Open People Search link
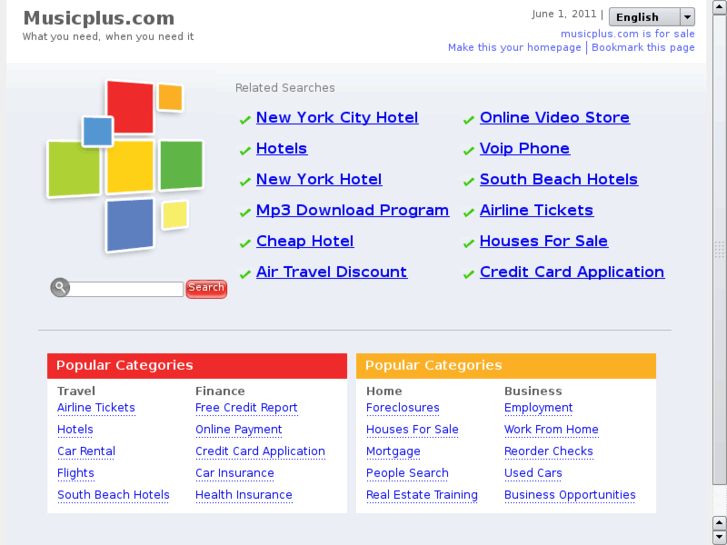Image resolution: width=727 pixels, height=545 pixels. (x=407, y=473)
